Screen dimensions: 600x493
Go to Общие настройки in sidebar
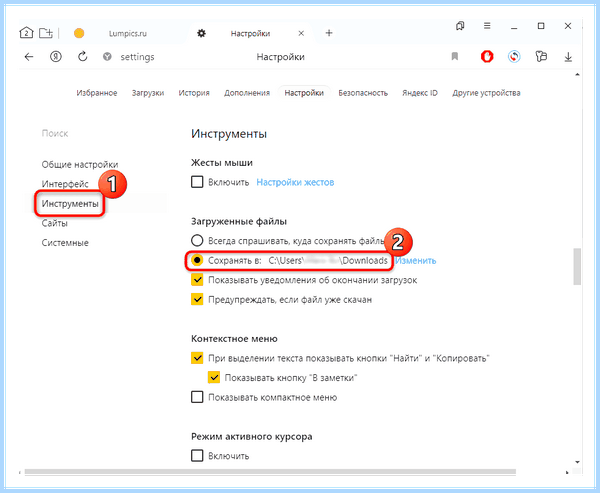80,165
